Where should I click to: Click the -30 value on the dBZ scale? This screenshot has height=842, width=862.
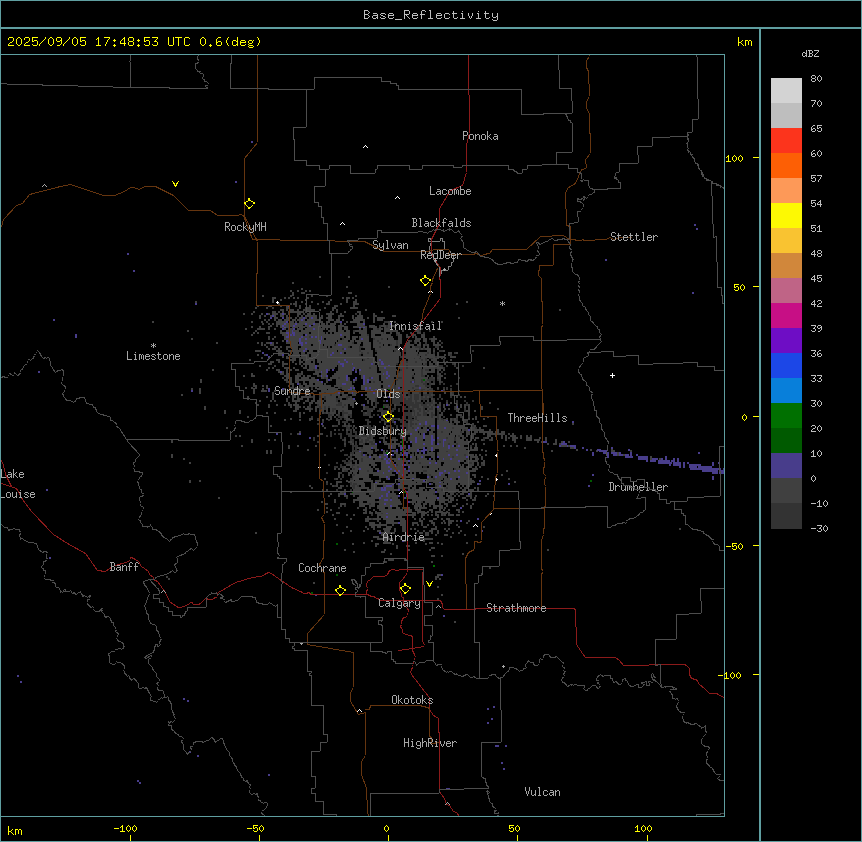819,528
